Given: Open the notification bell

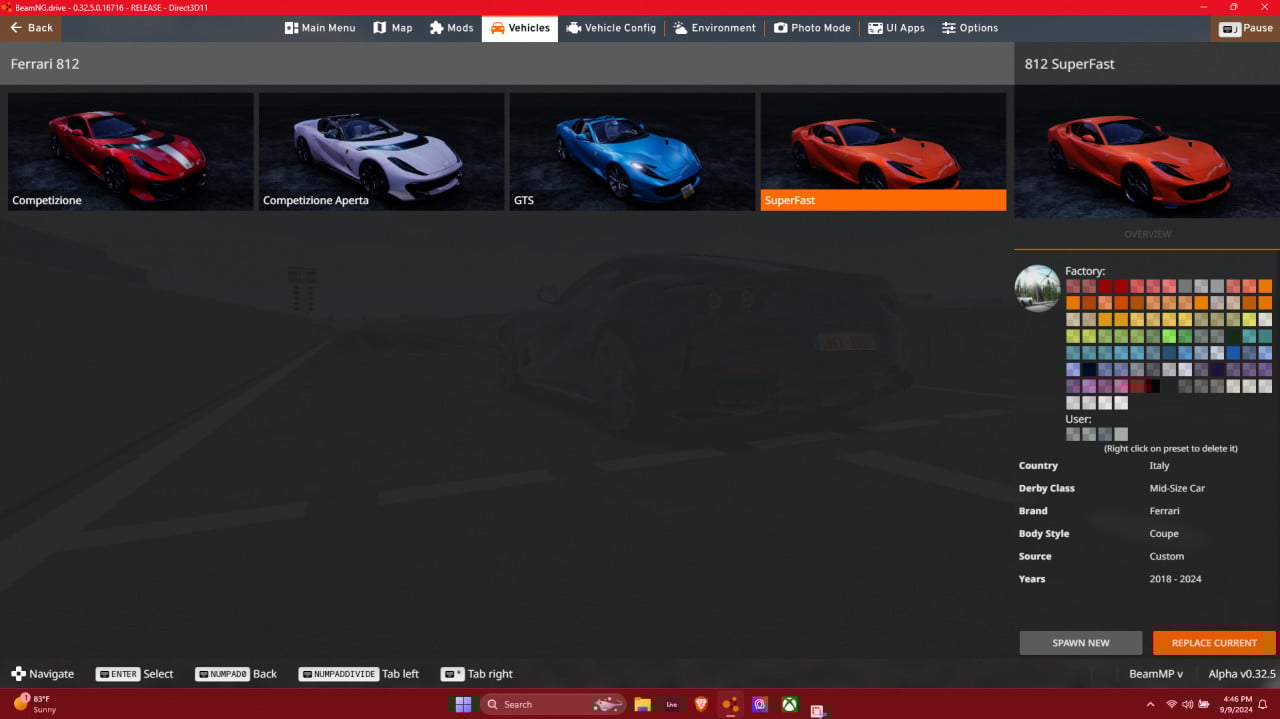Looking at the screenshot, I should (1263, 704).
